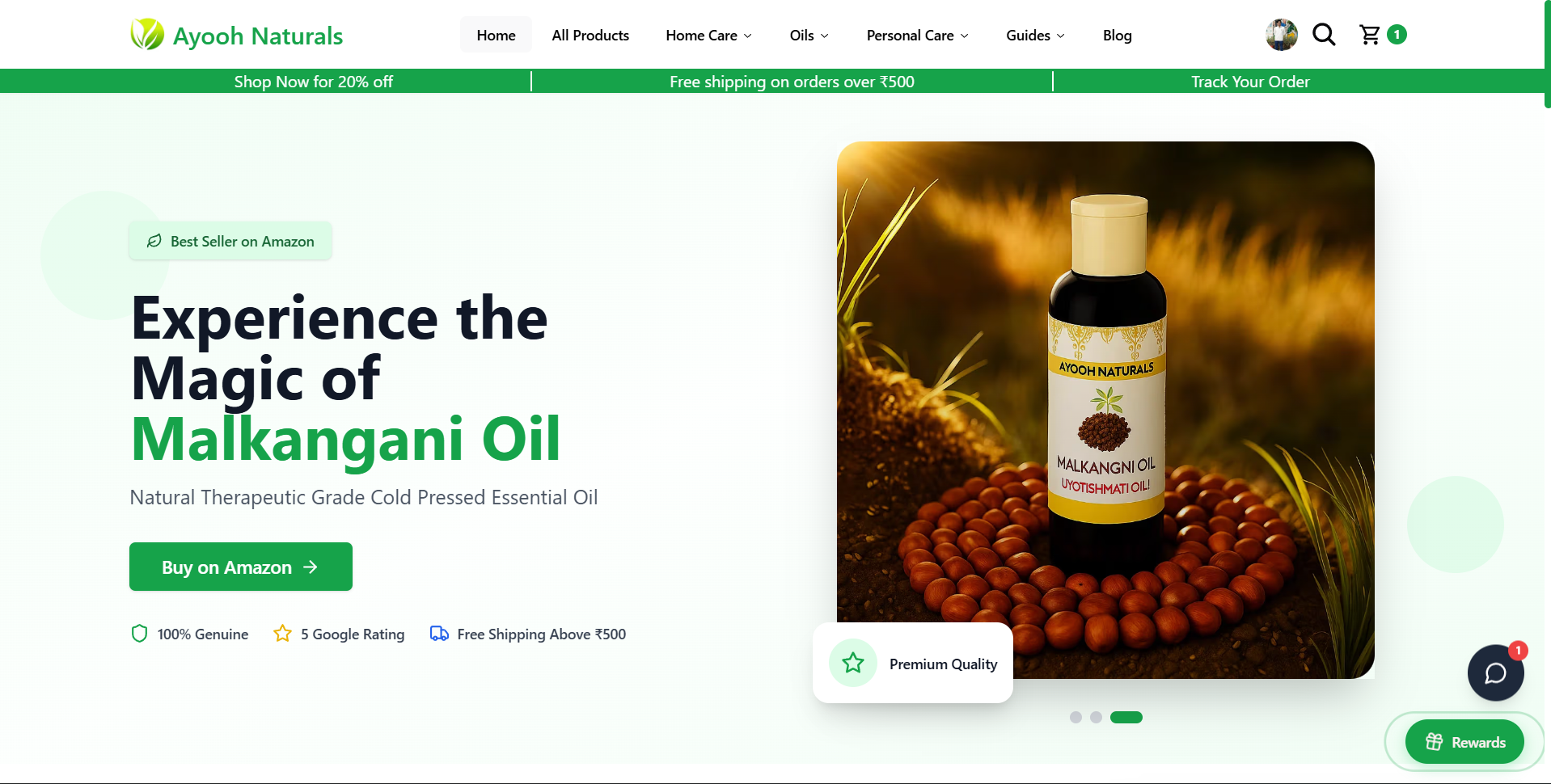Go to All Products page
Image resolution: width=1551 pixels, height=784 pixels.
point(590,35)
